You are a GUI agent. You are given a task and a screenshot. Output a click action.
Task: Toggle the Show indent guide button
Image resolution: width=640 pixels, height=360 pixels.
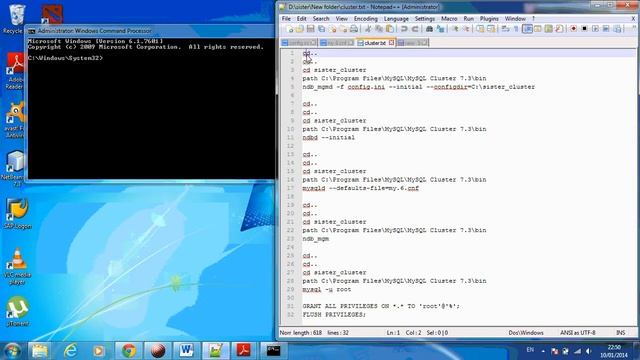click(x=527, y=29)
